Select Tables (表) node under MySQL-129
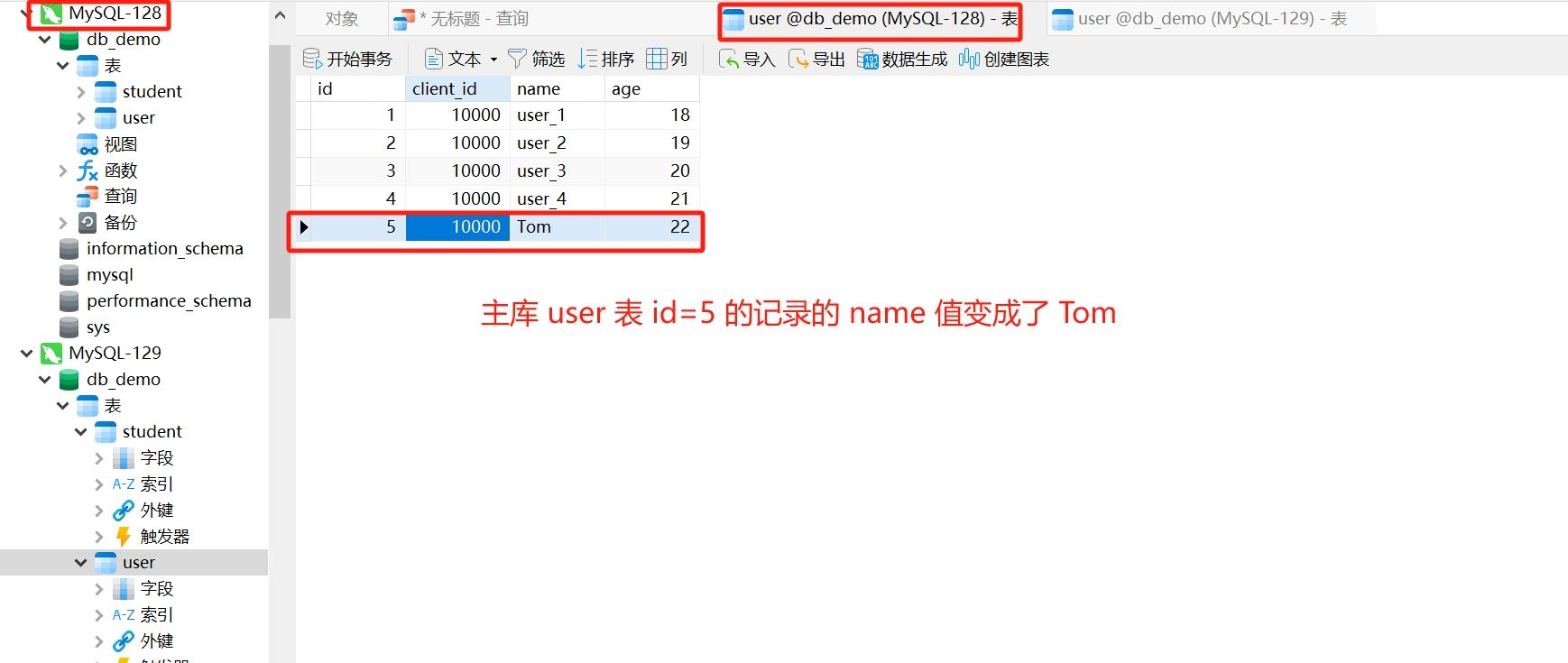Screen dimensions: 1568x663 (x=112, y=406)
